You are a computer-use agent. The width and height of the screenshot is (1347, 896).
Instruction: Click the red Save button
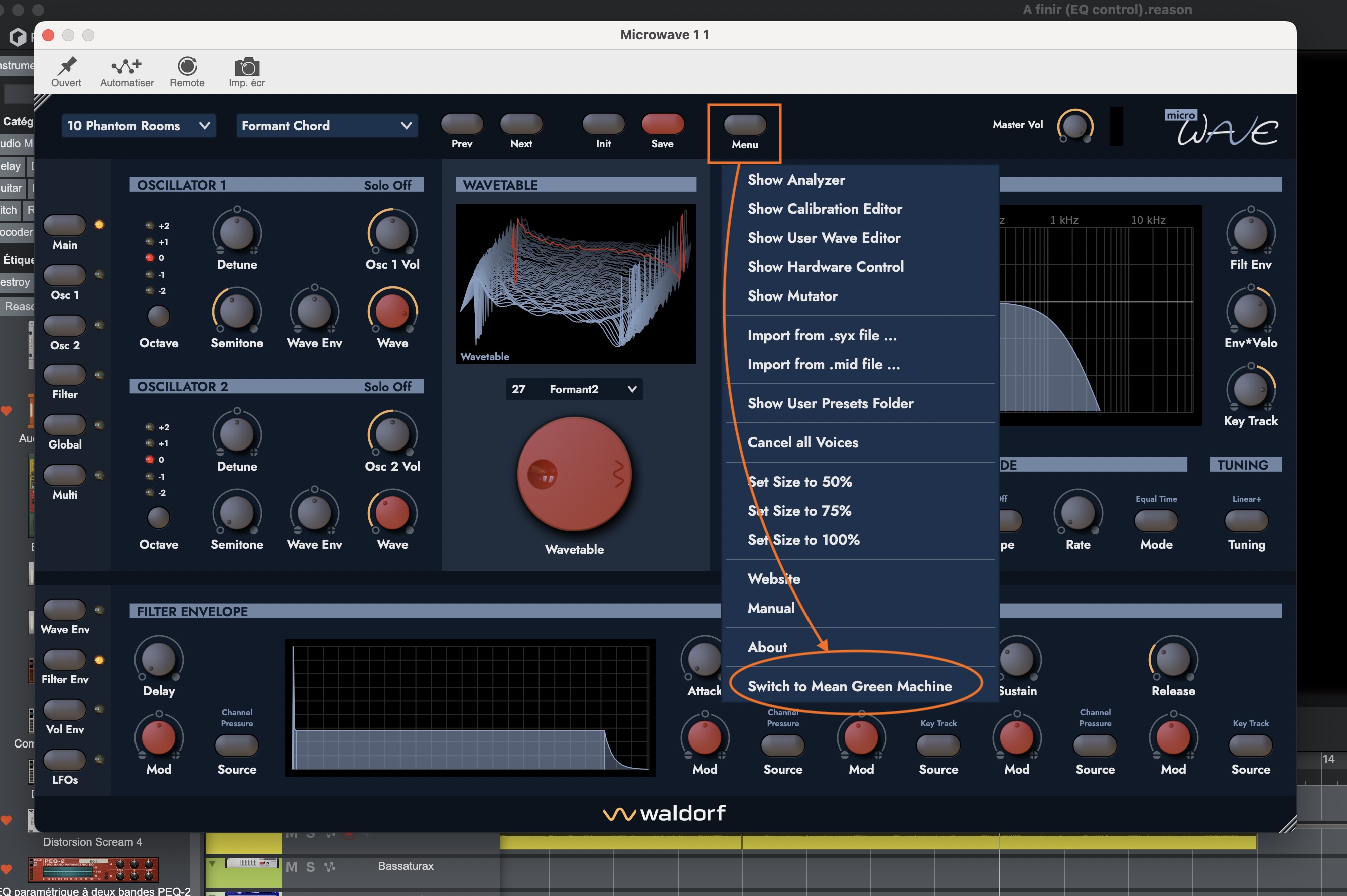[663, 123]
